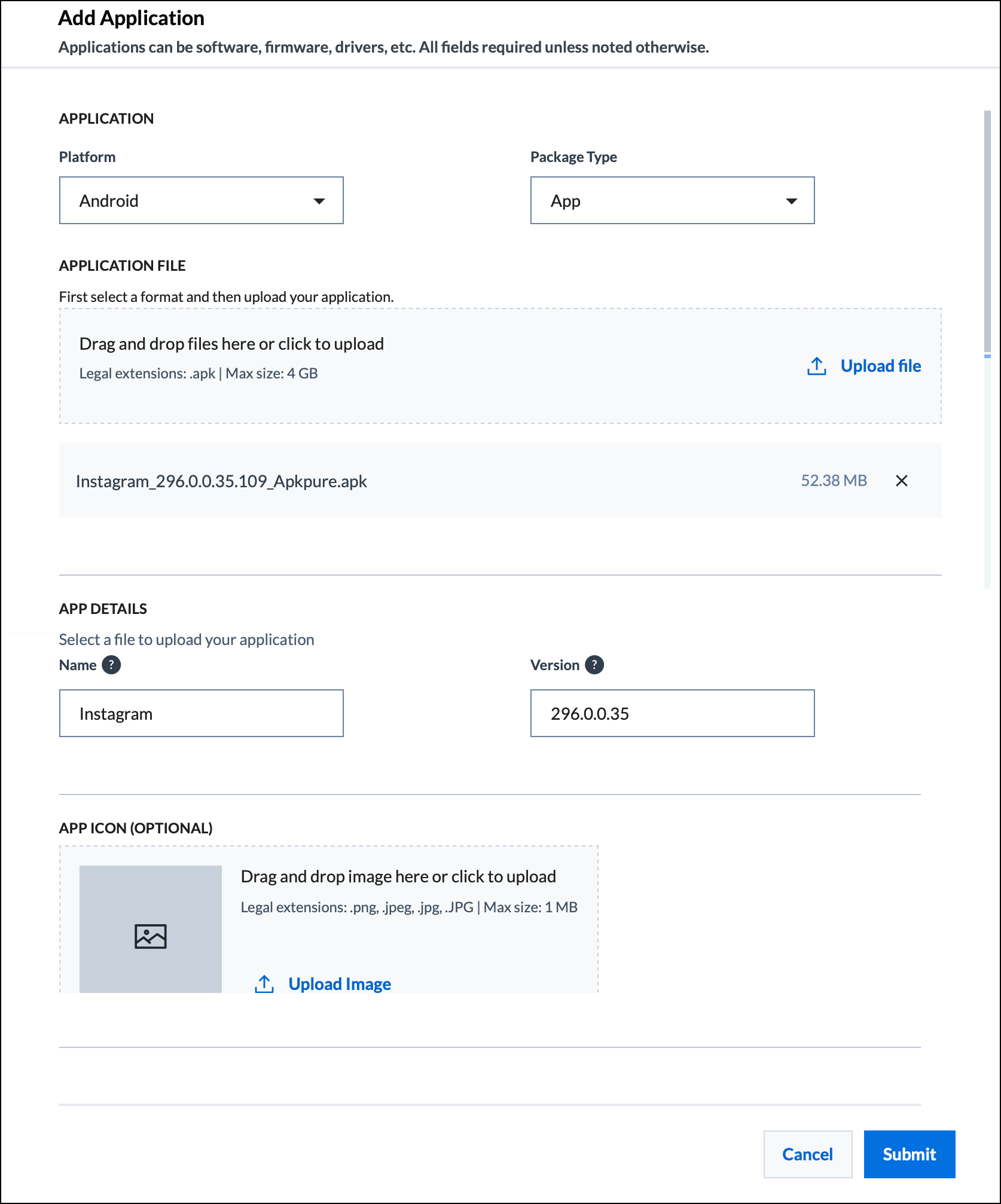
Task: Remove the uploaded Instagram apk file
Action: (901, 481)
